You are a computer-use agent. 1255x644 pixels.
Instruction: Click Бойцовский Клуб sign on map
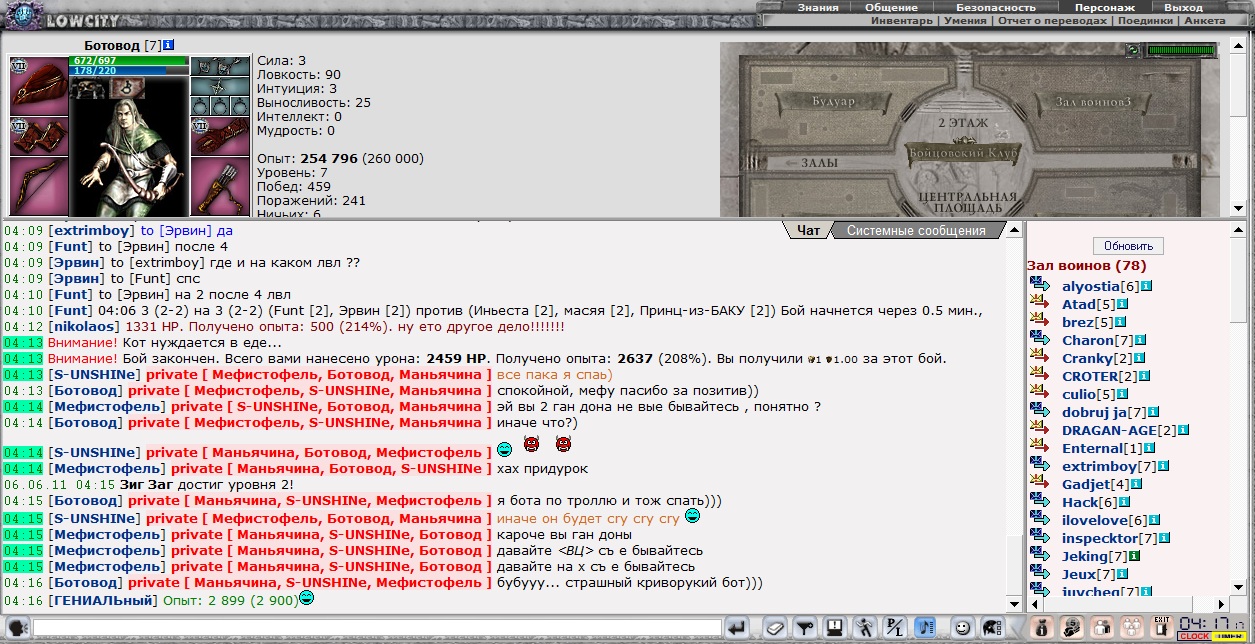pyautogui.click(x=962, y=154)
